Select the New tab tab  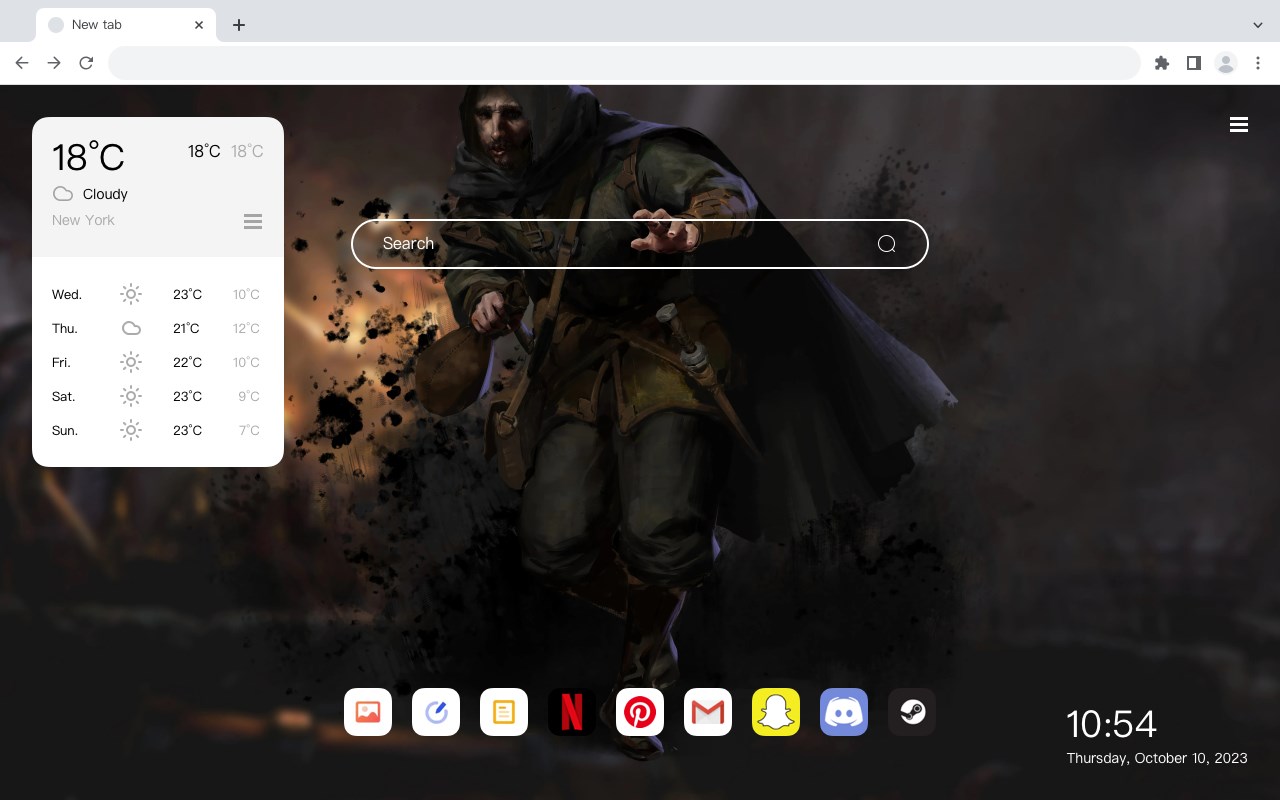126,25
